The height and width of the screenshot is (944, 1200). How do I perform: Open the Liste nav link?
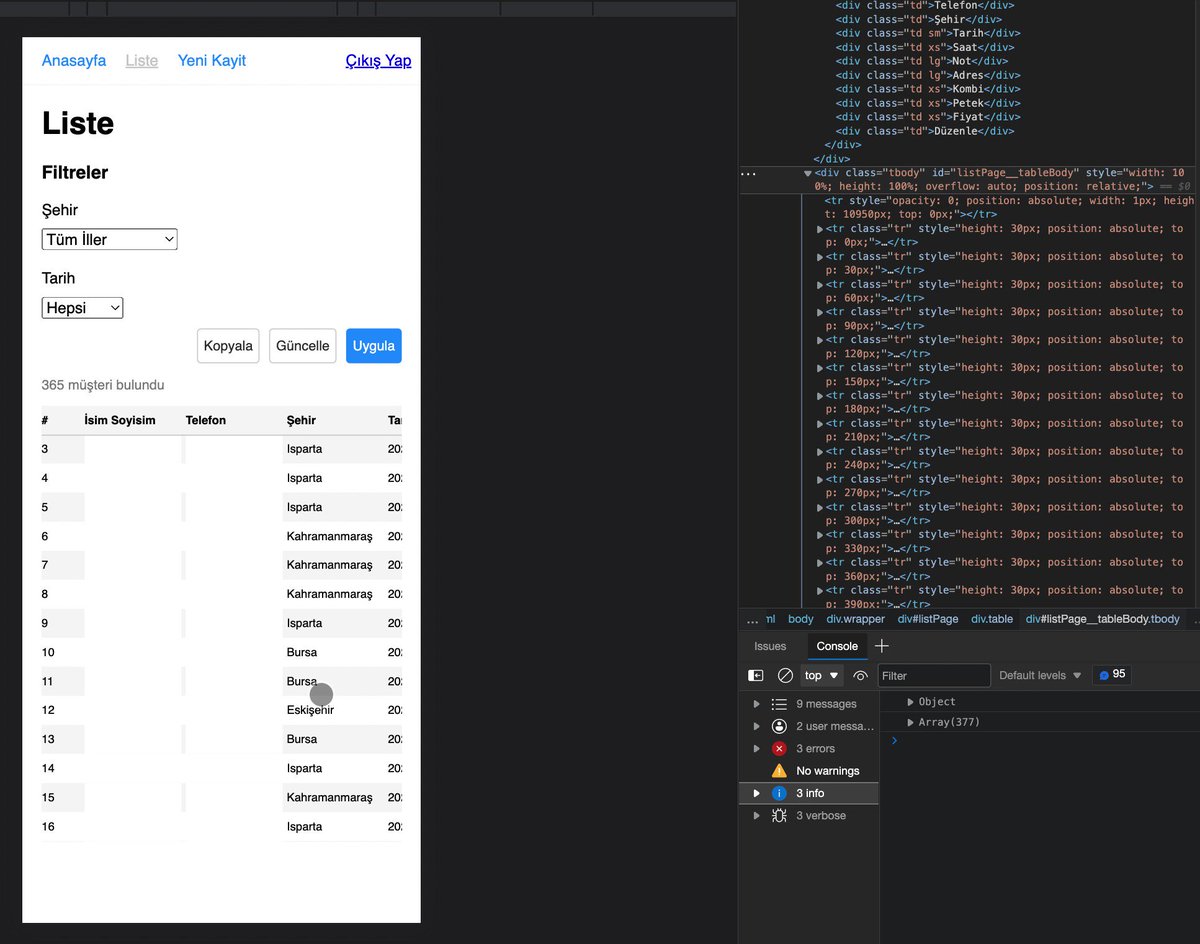(x=142, y=61)
